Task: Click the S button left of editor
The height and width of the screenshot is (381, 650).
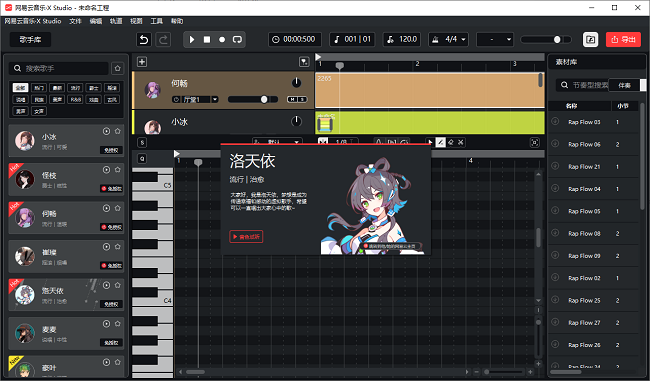Action: [142, 143]
